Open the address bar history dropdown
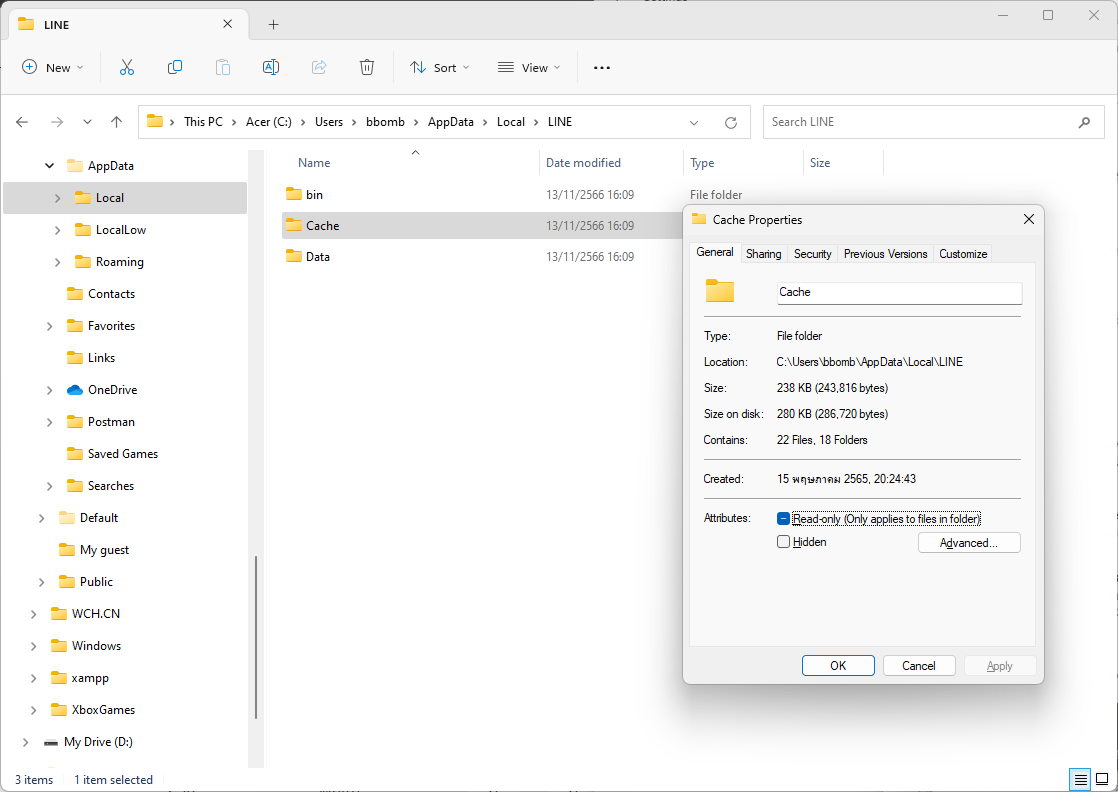1118x792 pixels. click(x=694, y=122)
